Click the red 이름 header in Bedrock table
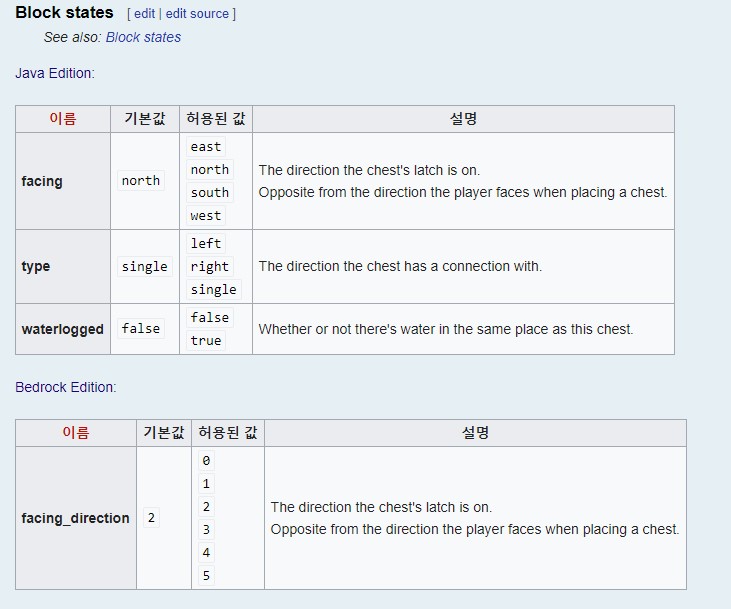 click(x=76, y=433)
